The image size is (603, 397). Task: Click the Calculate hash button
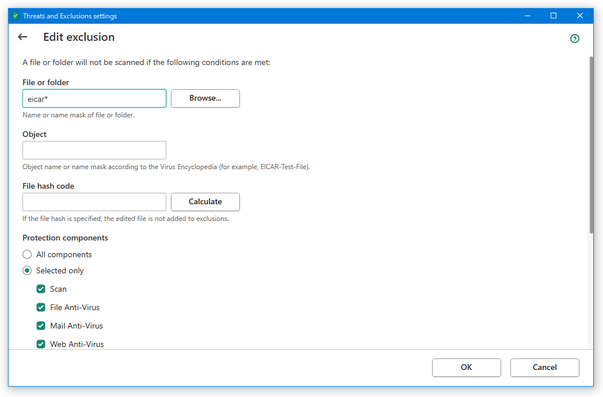tap(205, 202)
